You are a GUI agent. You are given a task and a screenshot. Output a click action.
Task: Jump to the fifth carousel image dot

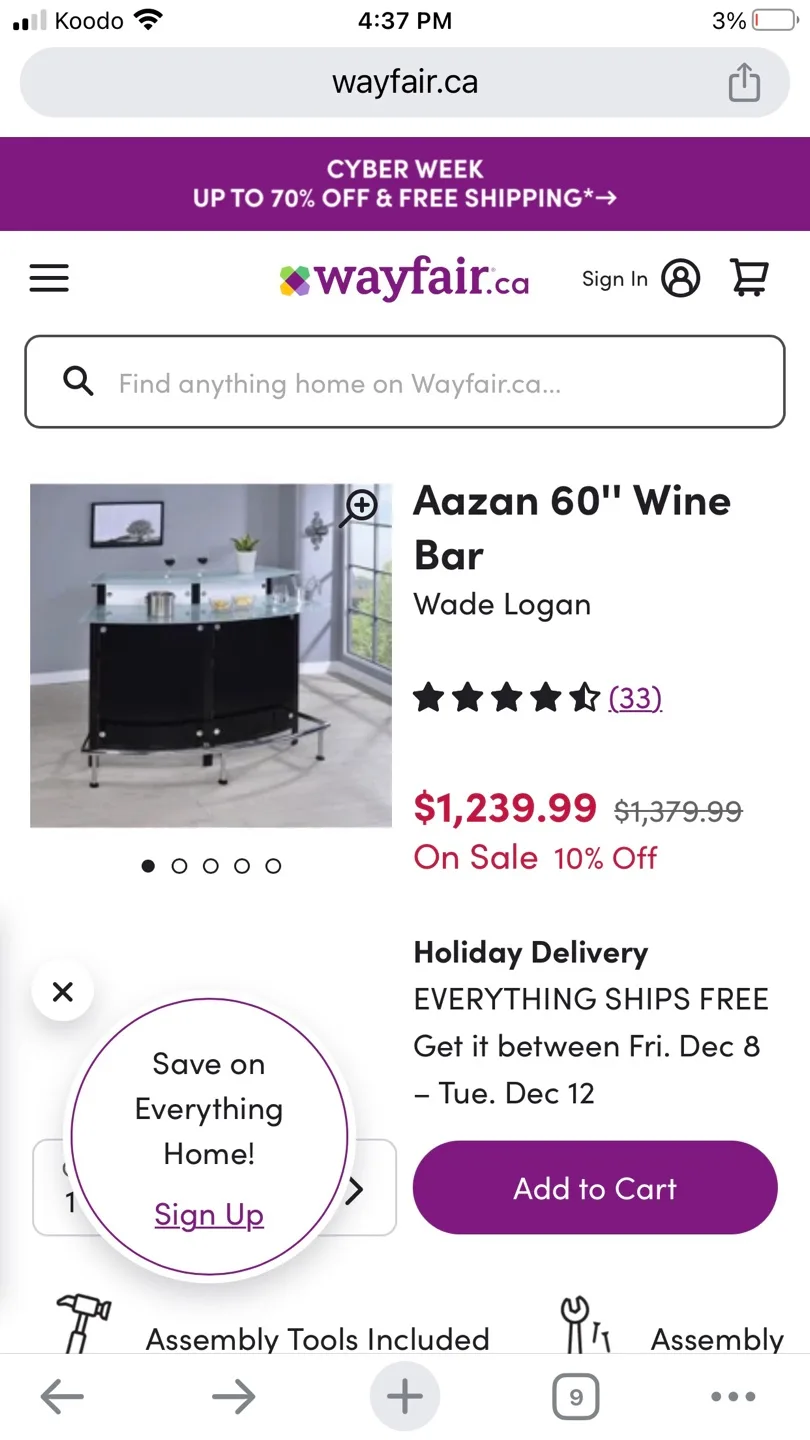[x=273, y=866]
